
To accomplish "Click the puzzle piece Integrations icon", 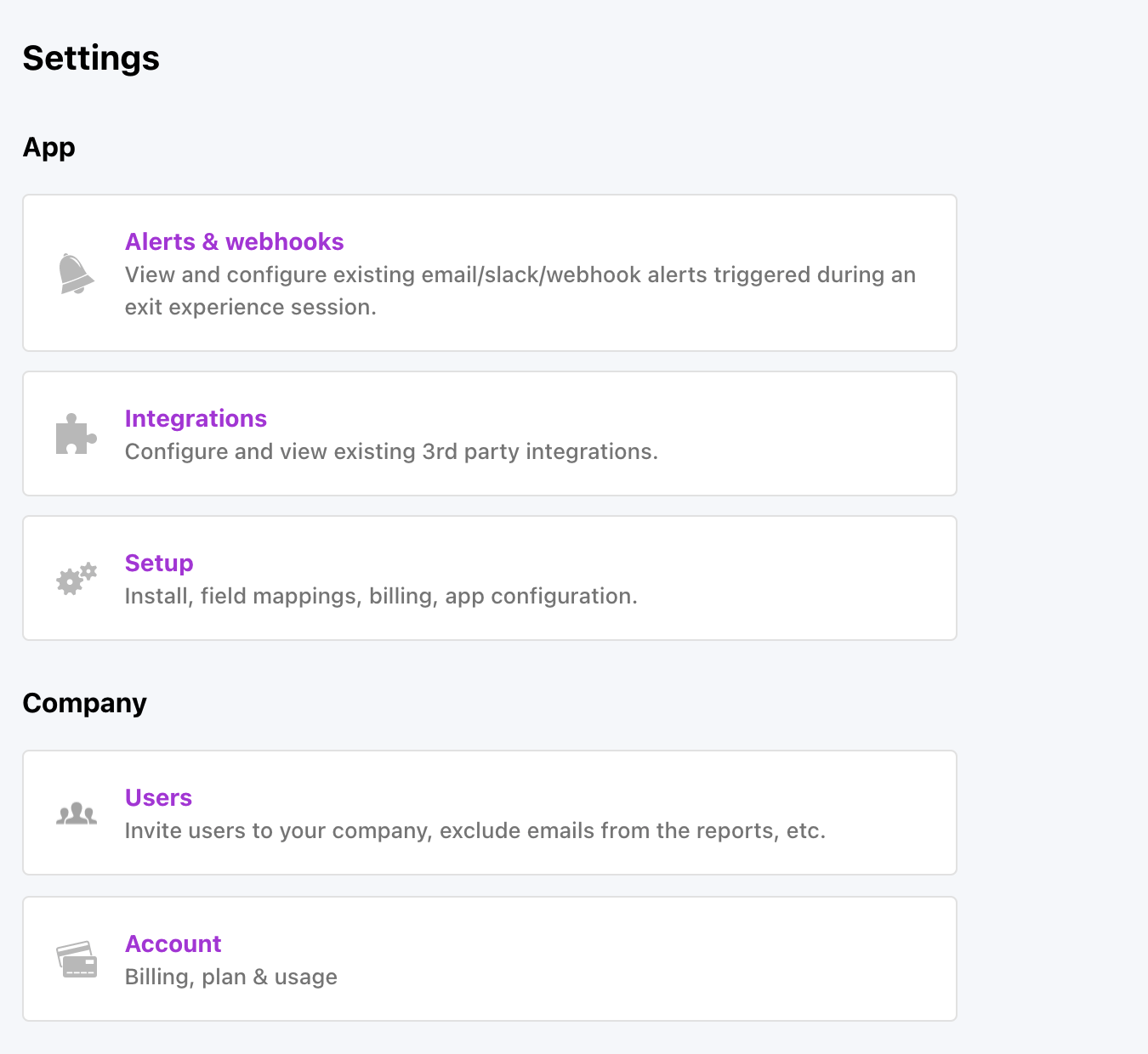I will (77, 433).
